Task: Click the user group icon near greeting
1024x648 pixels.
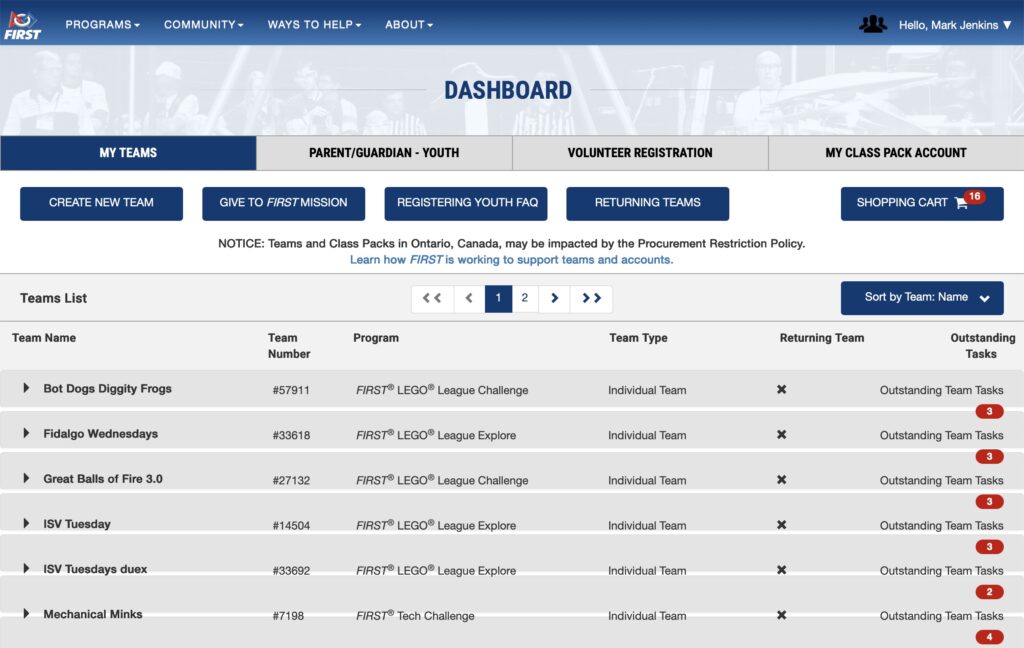Action: pos(872,24)
